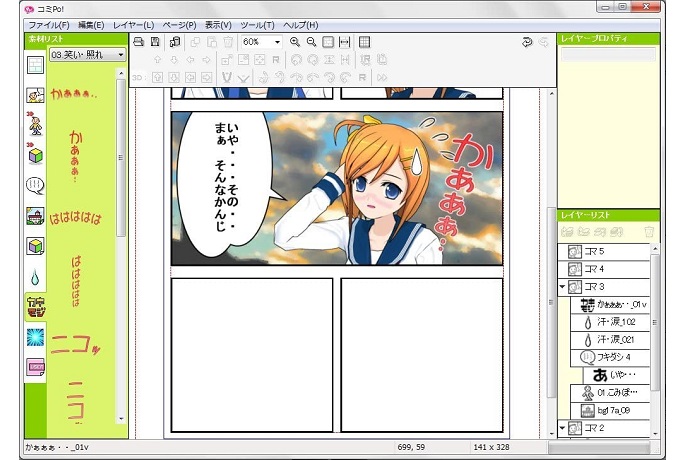690x460 pixels.
Task: Click the print icon in the toolbar
Action: click(139, 42)
